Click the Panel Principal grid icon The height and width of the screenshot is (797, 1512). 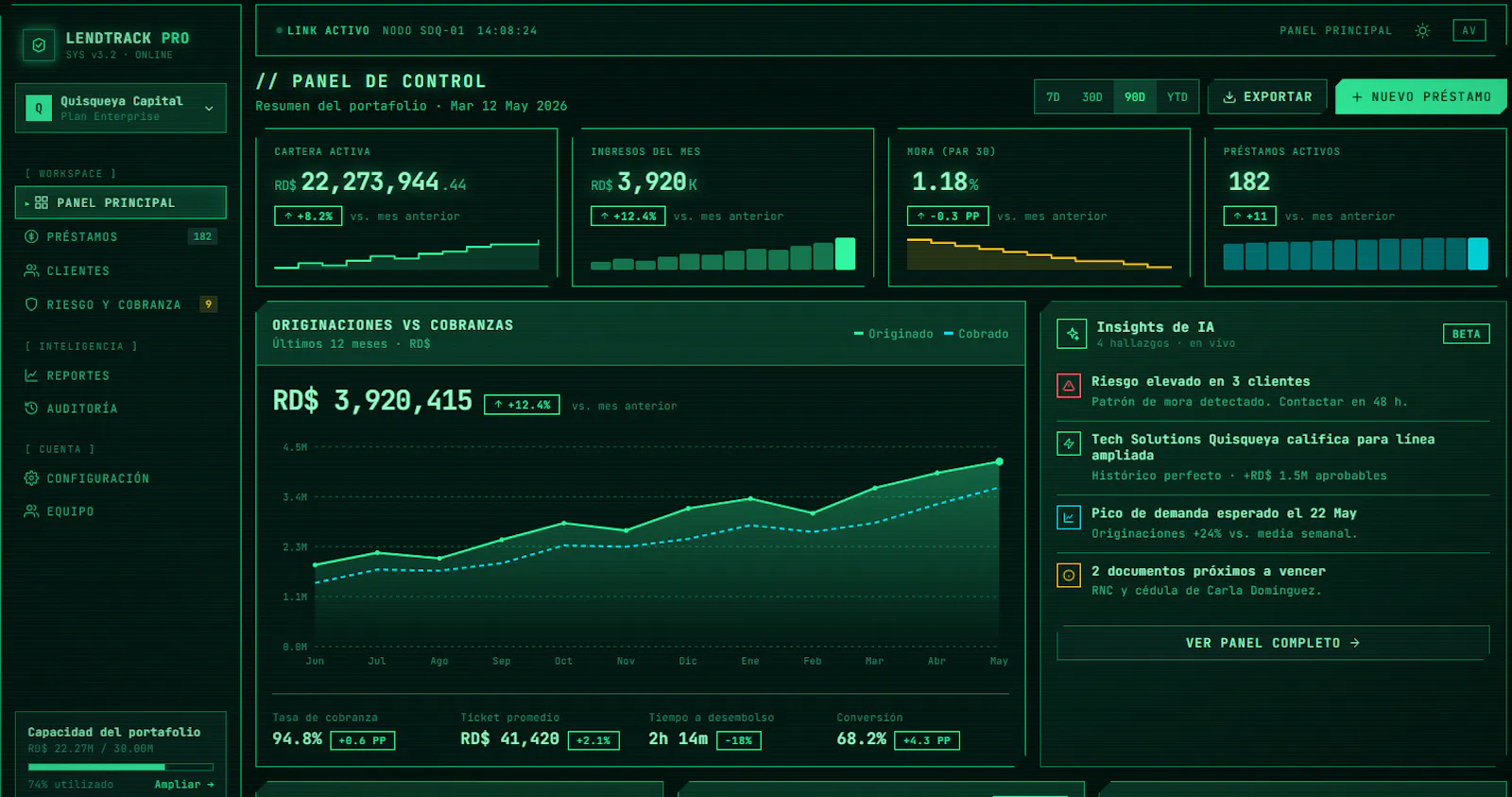[x=42, y=202]
